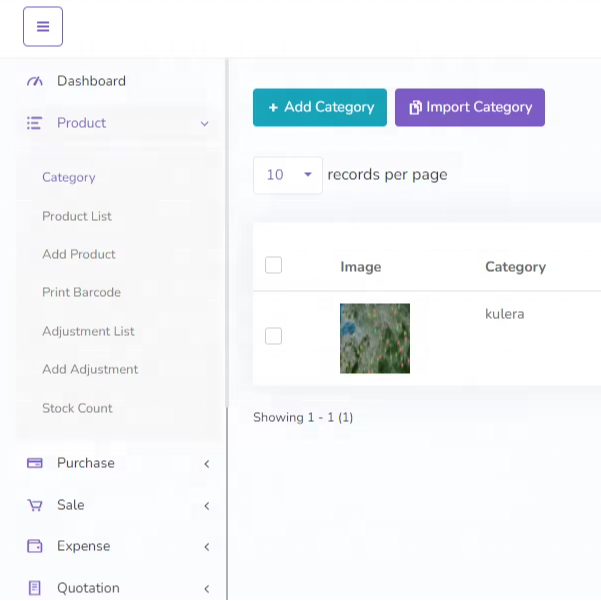Click the plus icon on Add Category
This screenshot has width=601, height=601.
[x=273, y=108]
